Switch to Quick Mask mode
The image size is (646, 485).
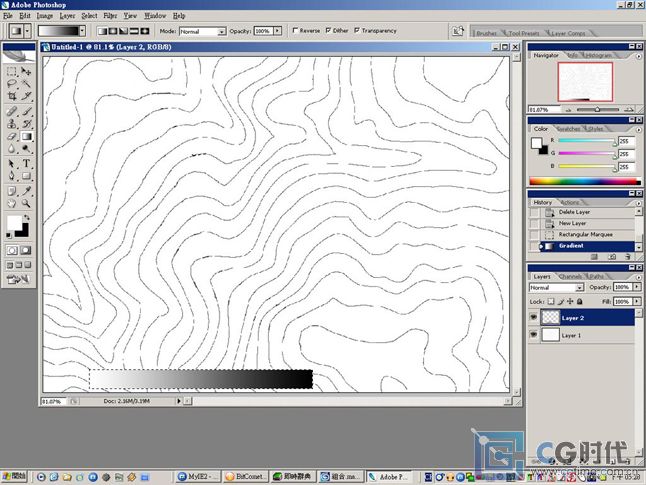coord(26,250)
